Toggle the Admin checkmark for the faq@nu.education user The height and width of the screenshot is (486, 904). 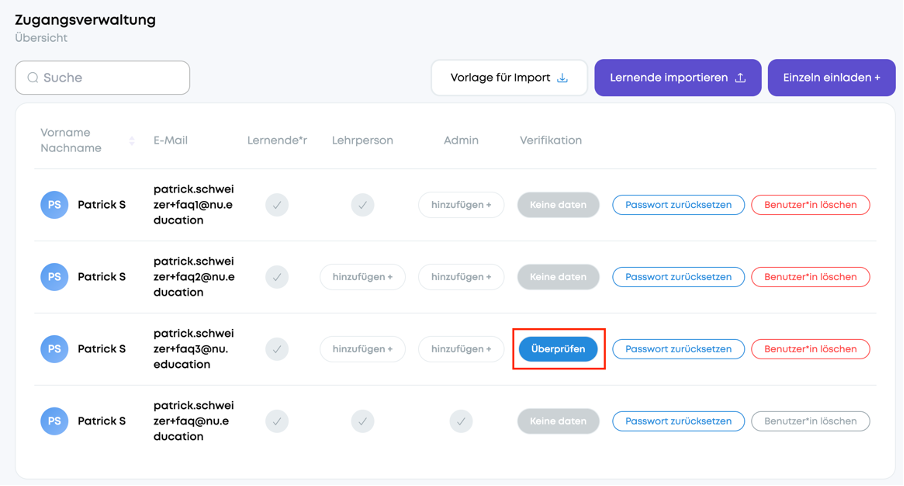461,421
